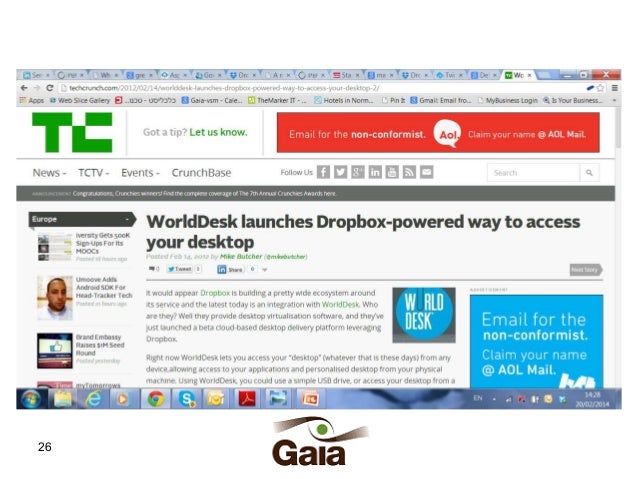This screenshot has height=479, width=638.
Task: Open Windows Media Player taskbar icon
Action: click(122, 398)
